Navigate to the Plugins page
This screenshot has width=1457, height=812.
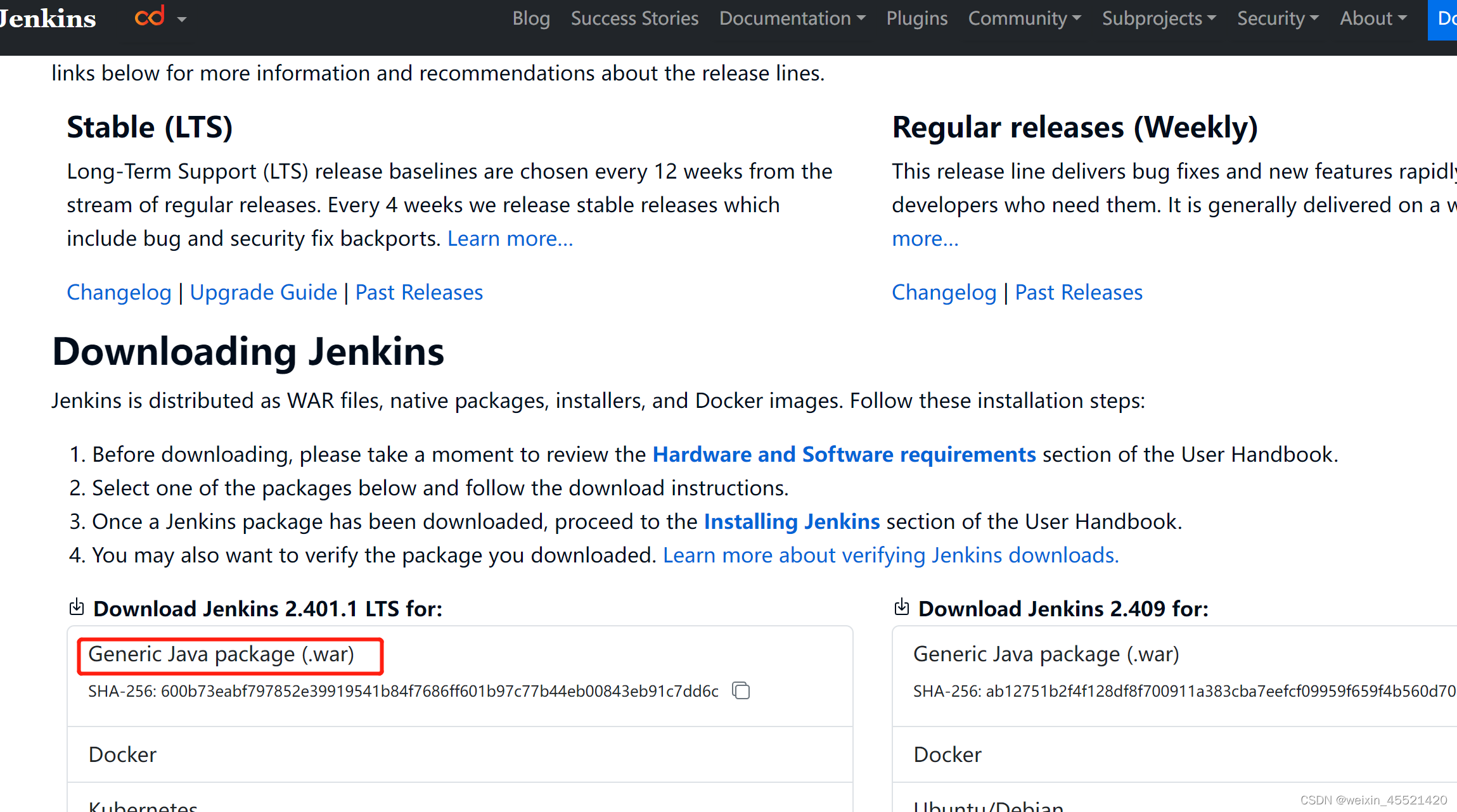[x=916, y=18]
